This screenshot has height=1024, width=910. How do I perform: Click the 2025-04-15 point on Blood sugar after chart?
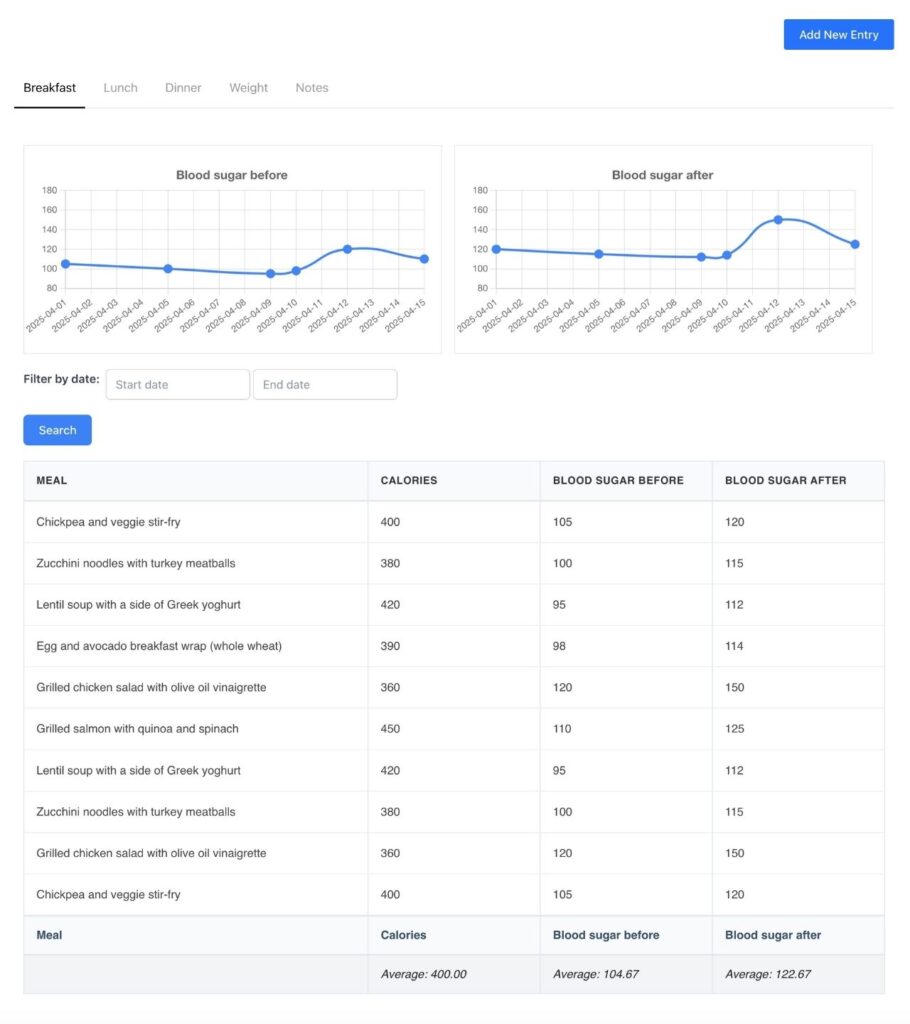click(855, 244)
